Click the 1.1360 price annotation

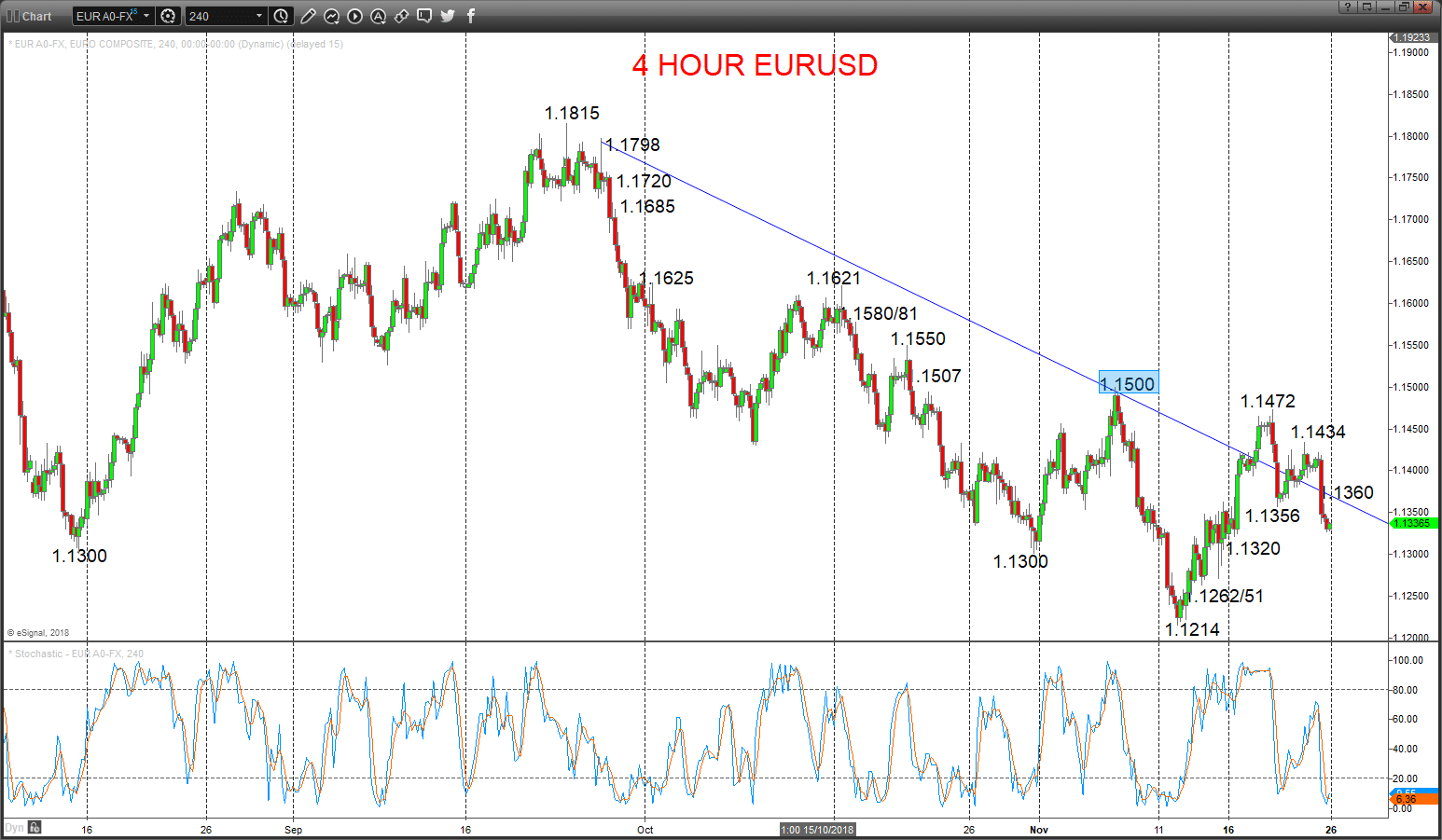[1349, 492]
